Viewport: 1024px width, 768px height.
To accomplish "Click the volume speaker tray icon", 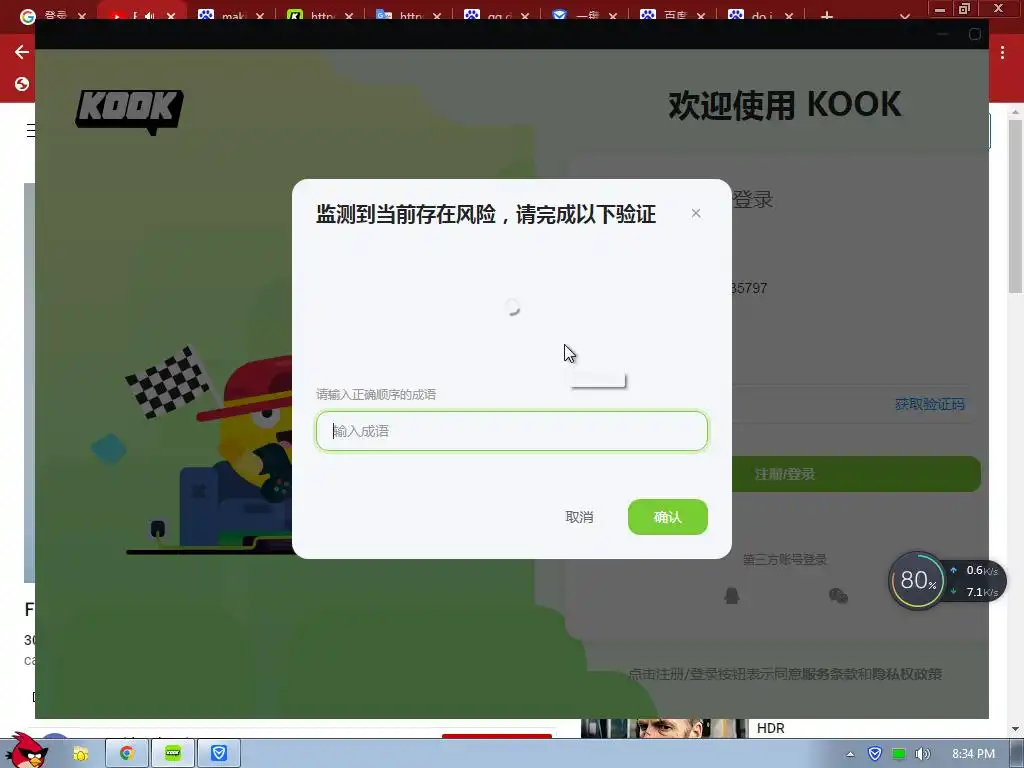I will 922,754.
